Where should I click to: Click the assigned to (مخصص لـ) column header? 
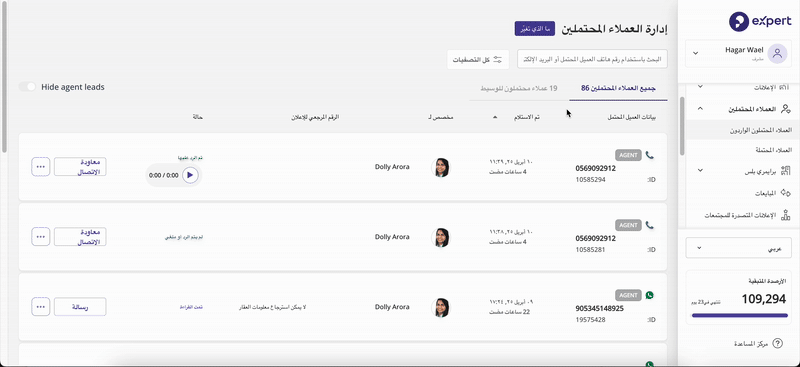(x=441, y=117)
